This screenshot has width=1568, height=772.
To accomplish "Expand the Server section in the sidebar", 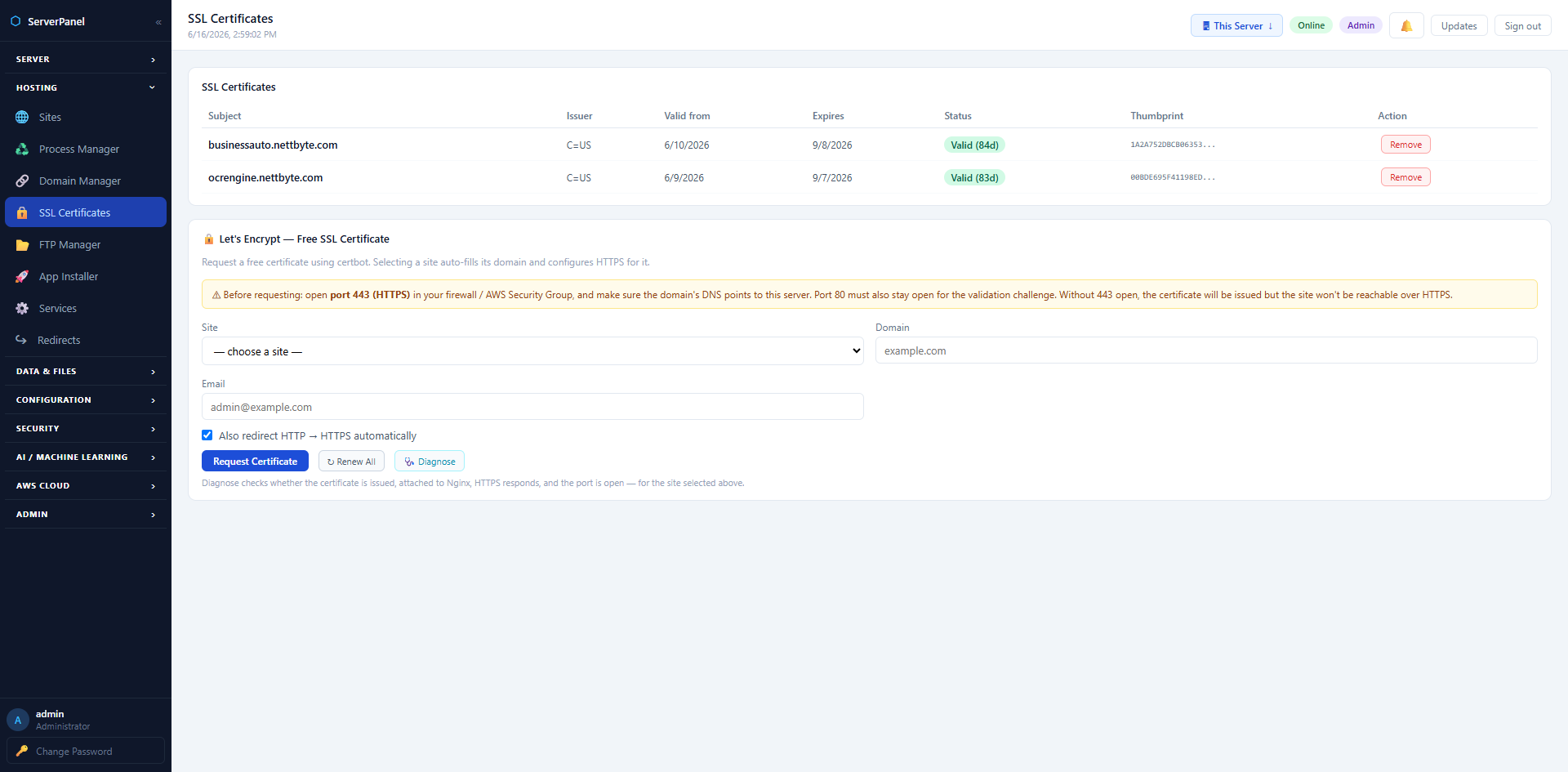I will (x=86, y=60).
